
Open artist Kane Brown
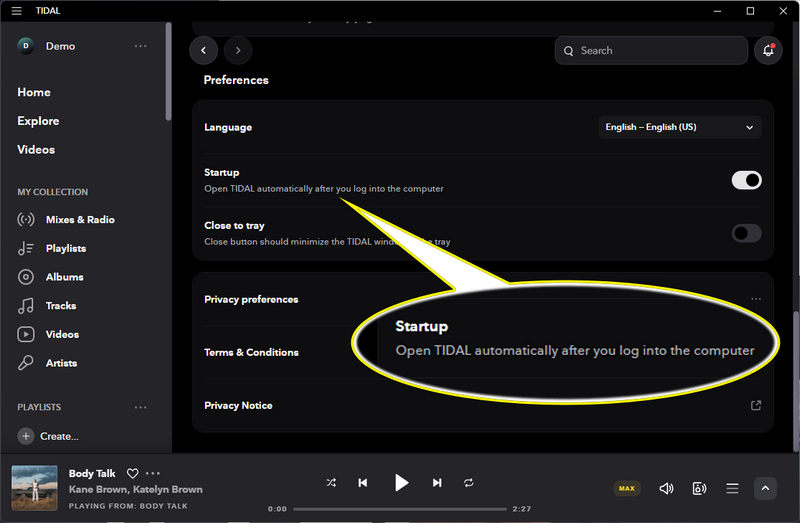pos(98,489)
